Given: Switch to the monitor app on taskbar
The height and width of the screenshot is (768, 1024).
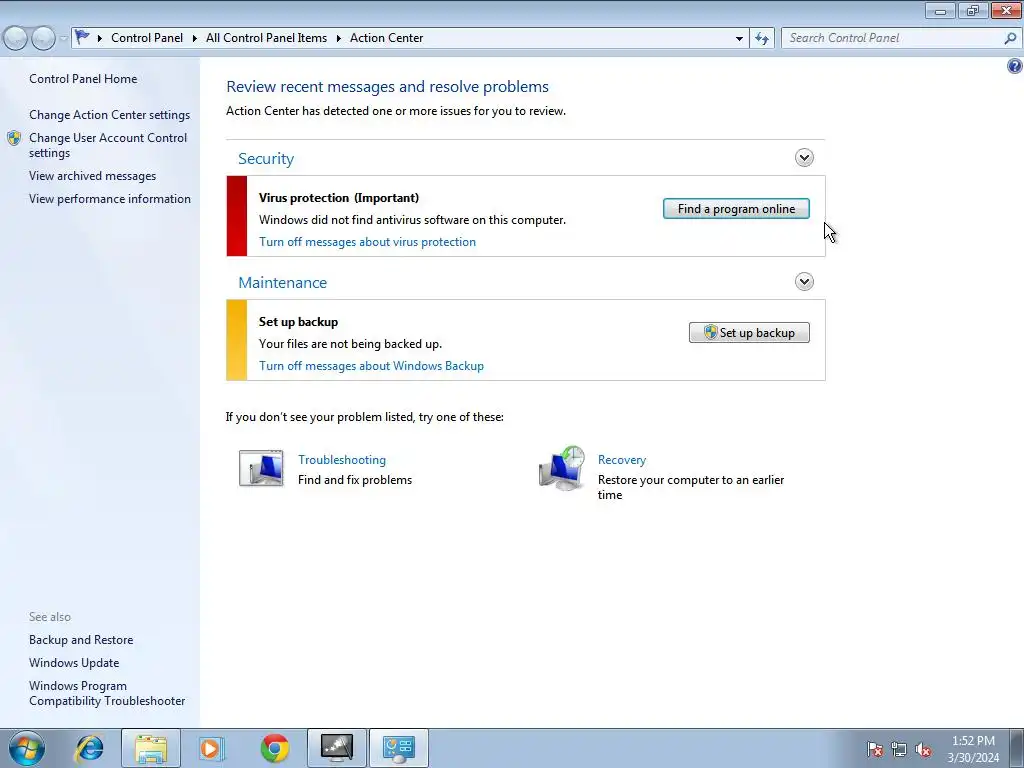Looking at the screenshot, I should point(337,748).
